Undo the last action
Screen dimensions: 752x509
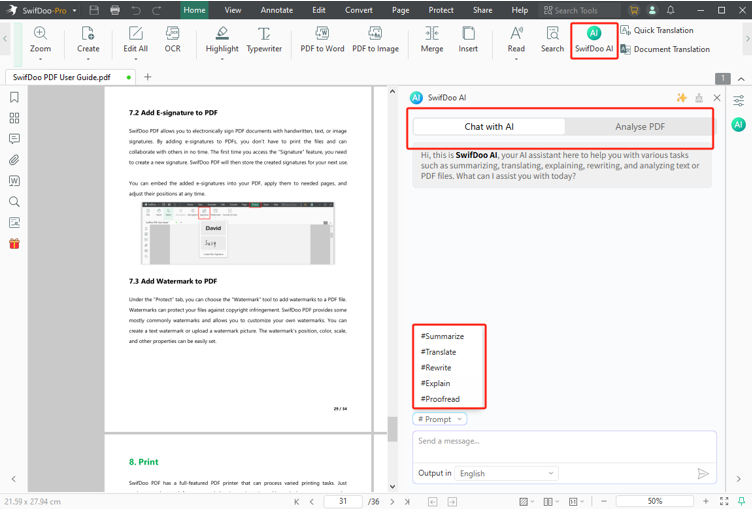pyautogui.click(x=136, y=10)
